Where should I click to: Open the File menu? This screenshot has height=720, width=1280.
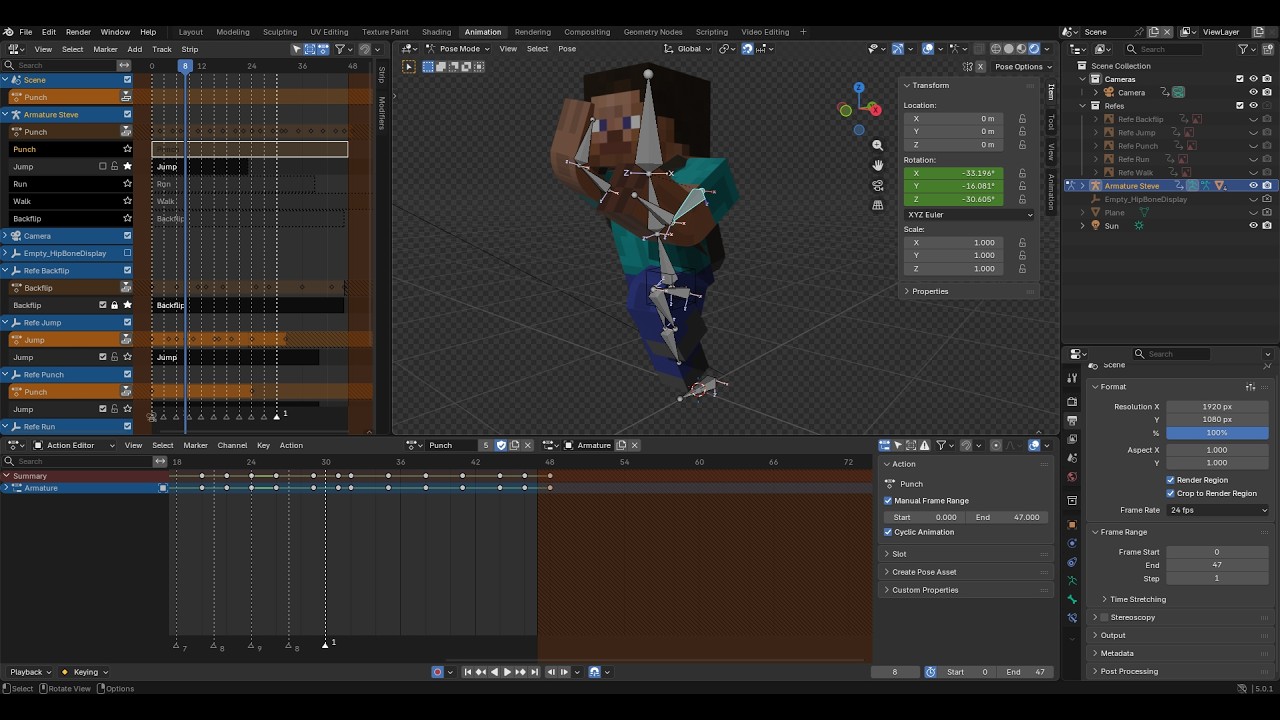[x=26, y=32]
